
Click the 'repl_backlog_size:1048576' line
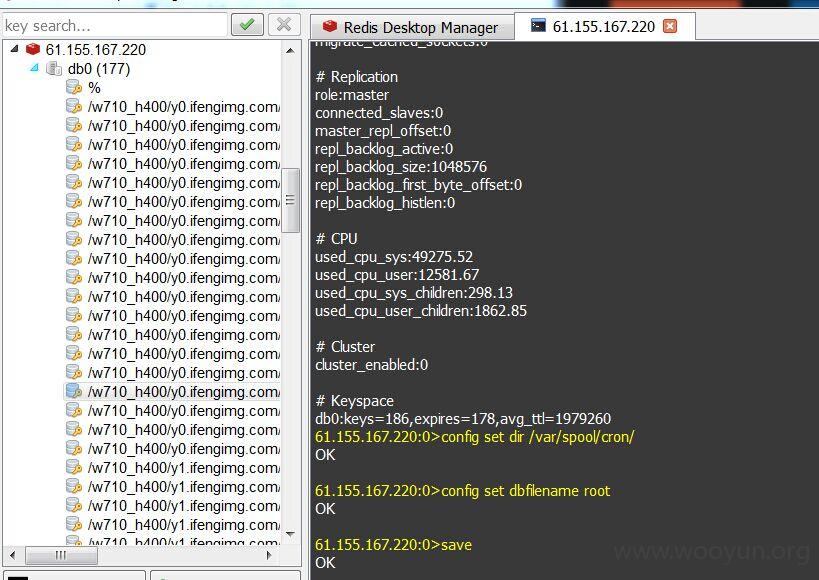click(x=401, y=167)
